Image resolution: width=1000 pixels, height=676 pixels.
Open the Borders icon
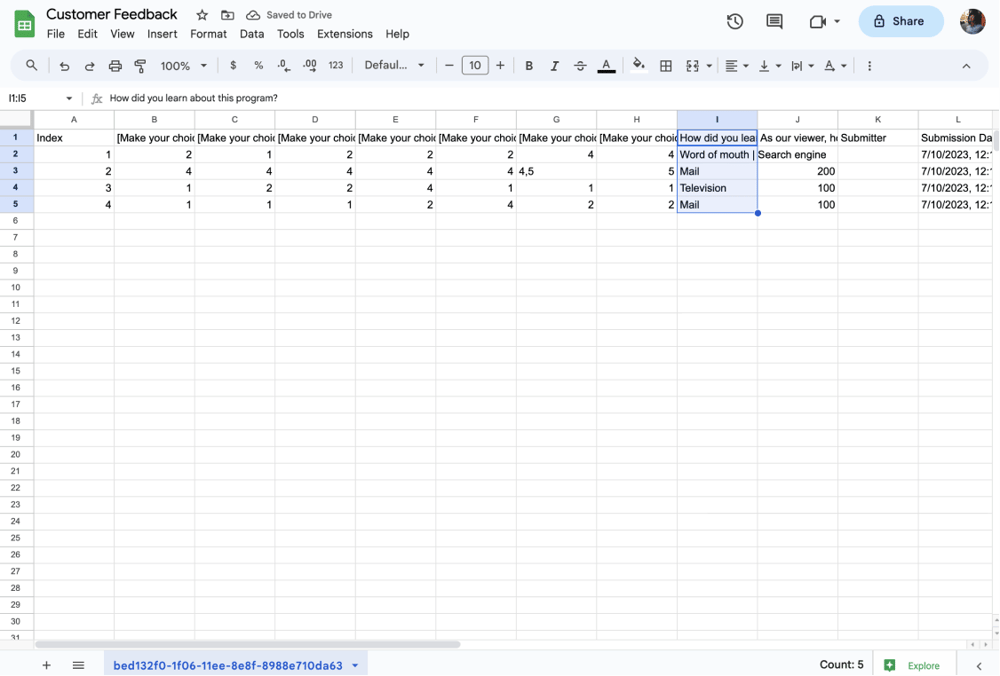[666, 65]
